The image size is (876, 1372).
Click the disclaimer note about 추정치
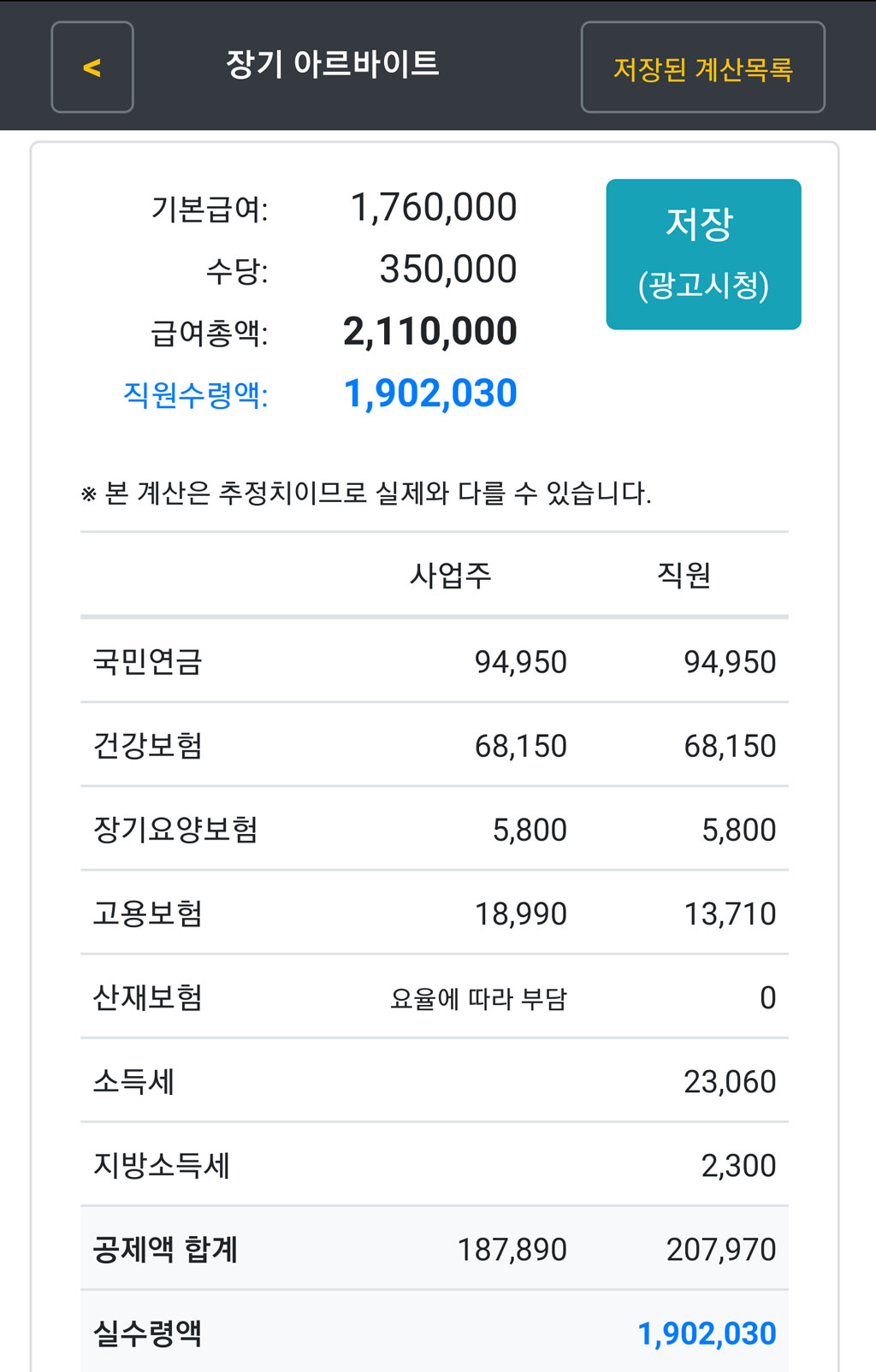(x=366, y=494)
